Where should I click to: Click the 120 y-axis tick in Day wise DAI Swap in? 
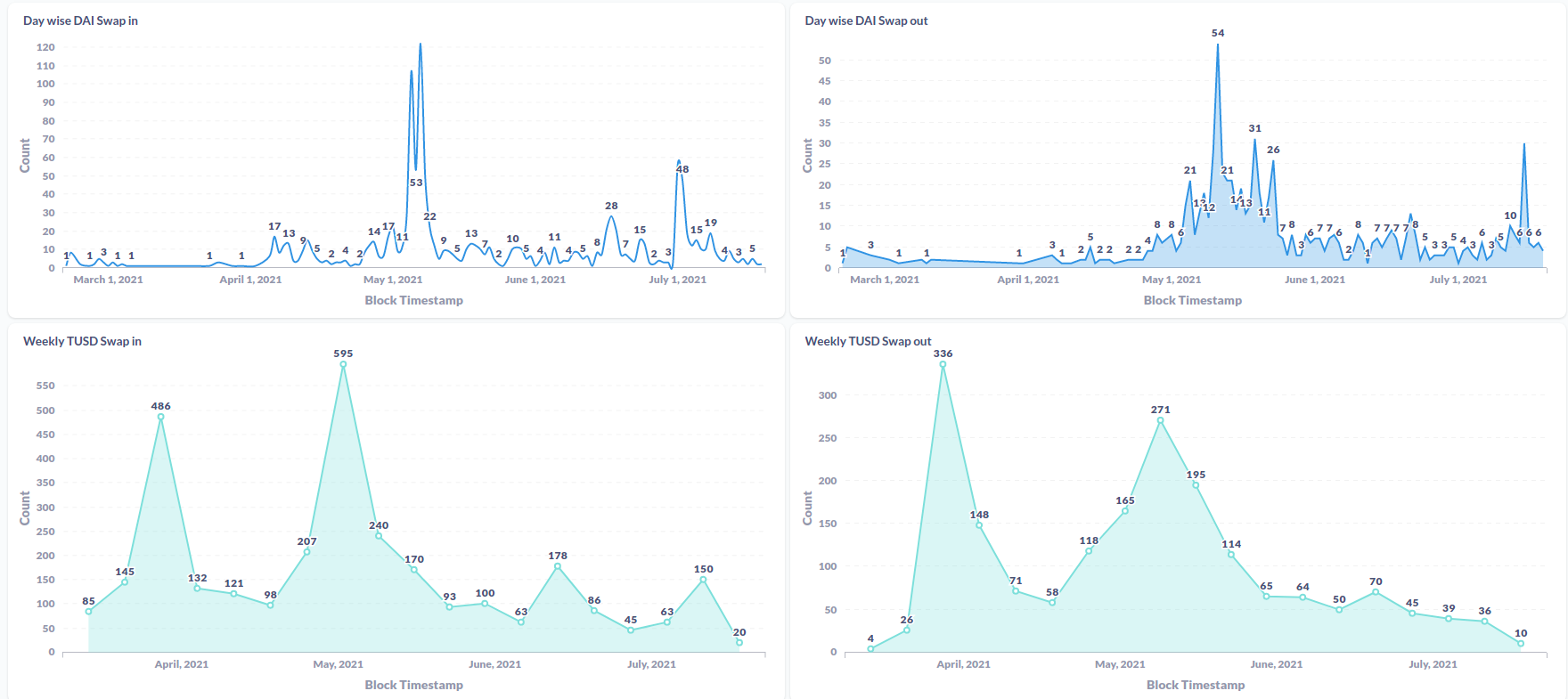click(45, 47)
